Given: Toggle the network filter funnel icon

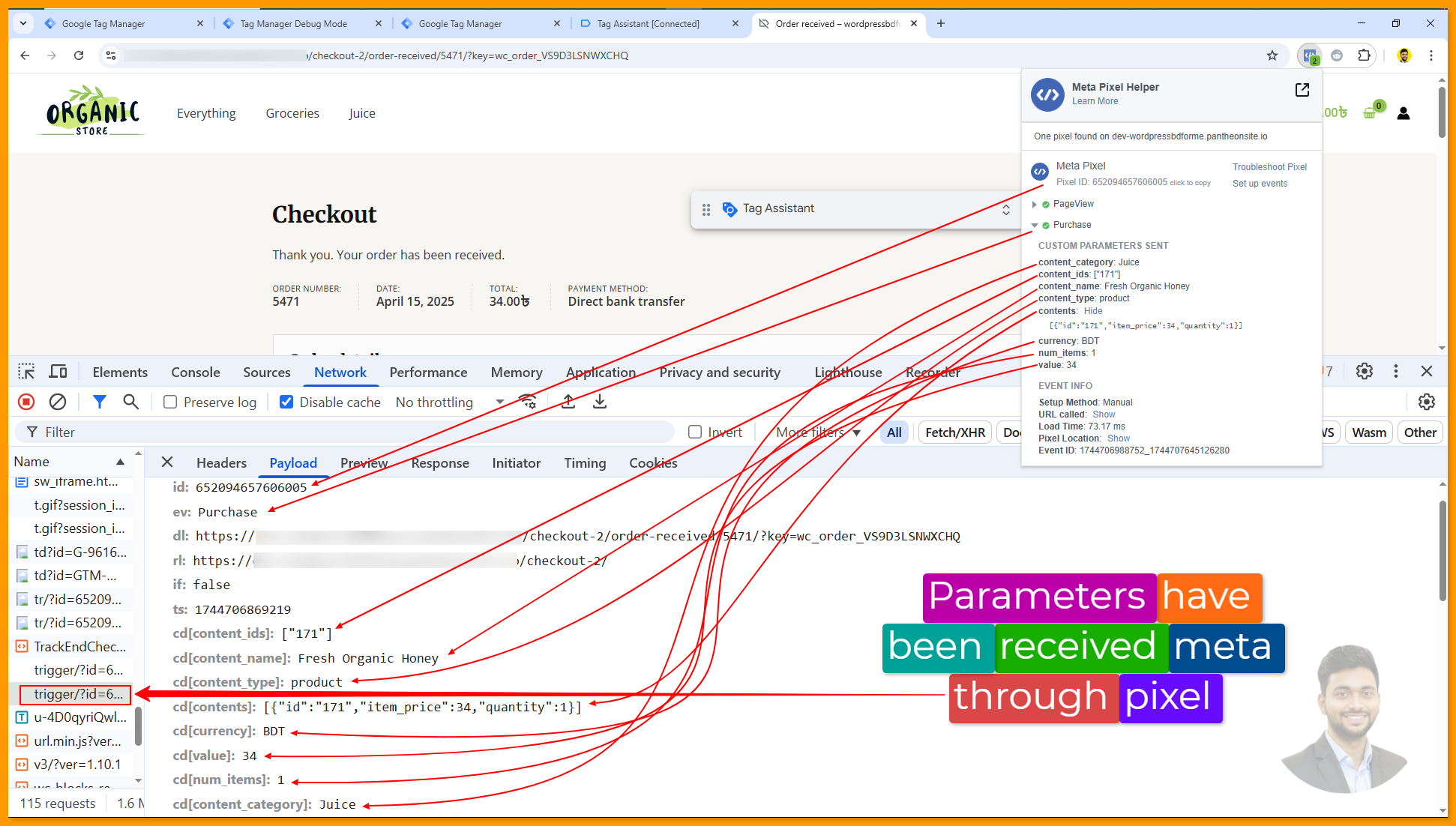Looking at the screenshot, I should pos(99,403).
